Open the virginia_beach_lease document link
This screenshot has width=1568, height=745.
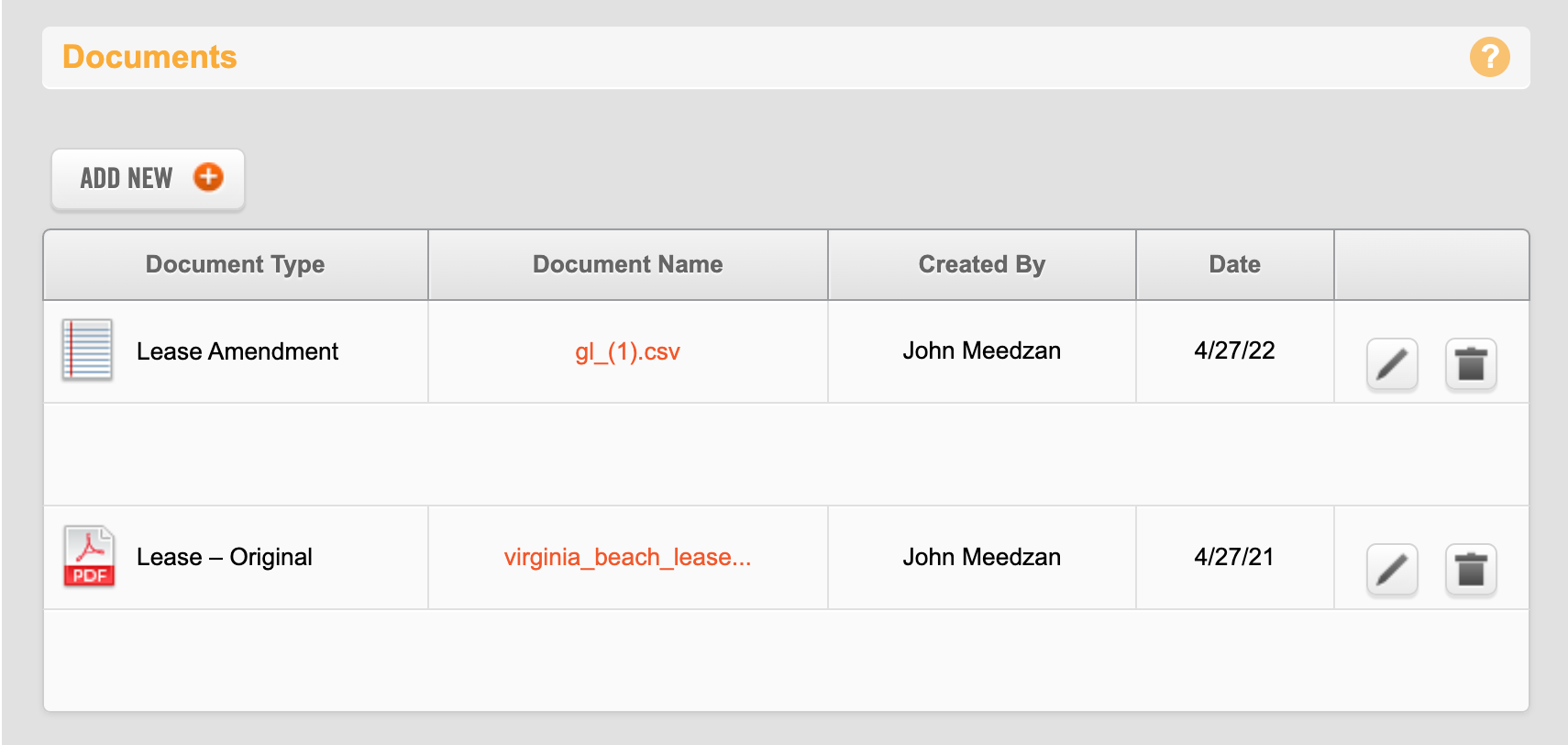tap(627, 557)
